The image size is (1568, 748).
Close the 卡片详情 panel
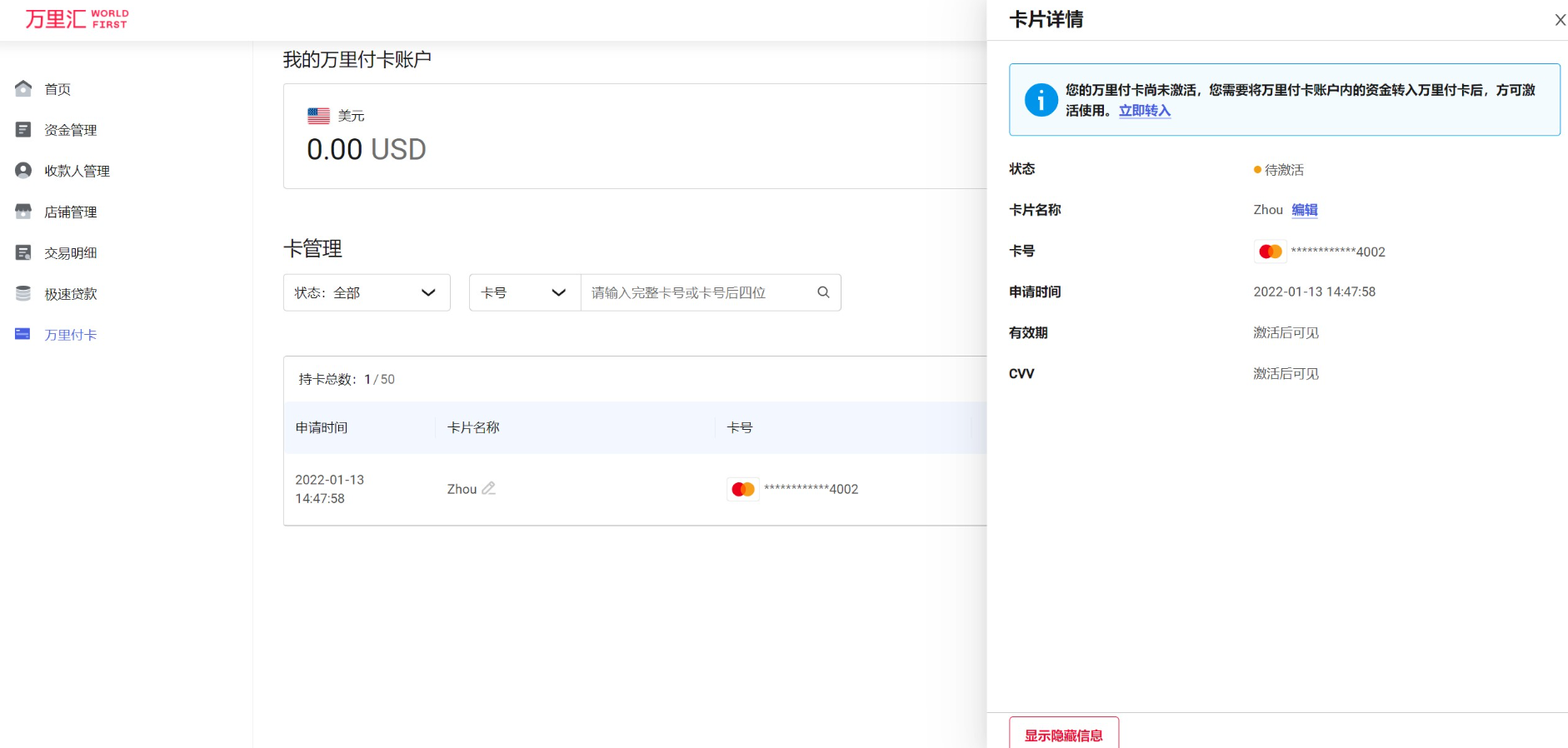pyautogui.click(x=1560, y=20)
